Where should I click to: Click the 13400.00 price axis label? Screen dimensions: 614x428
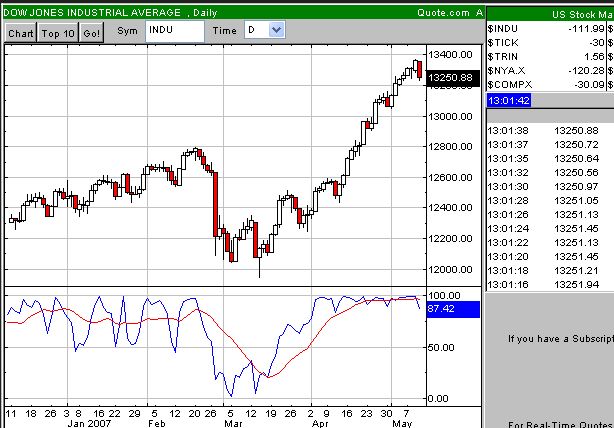pos(451,54)
